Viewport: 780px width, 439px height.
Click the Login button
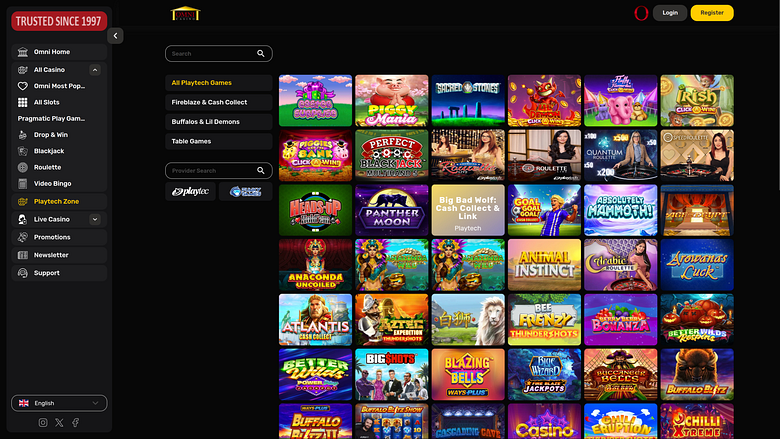click(670, 13)
